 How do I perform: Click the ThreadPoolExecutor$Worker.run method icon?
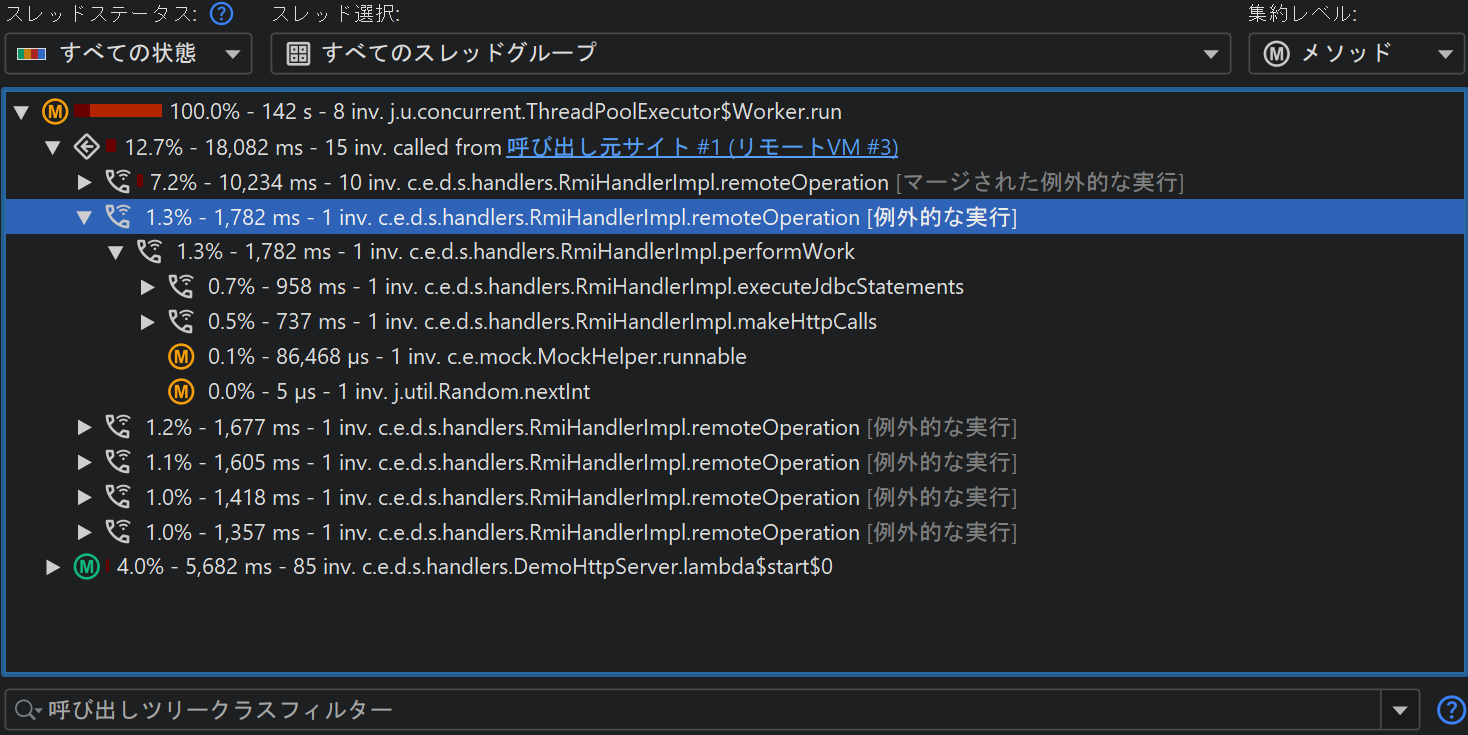tap(55, 111)
